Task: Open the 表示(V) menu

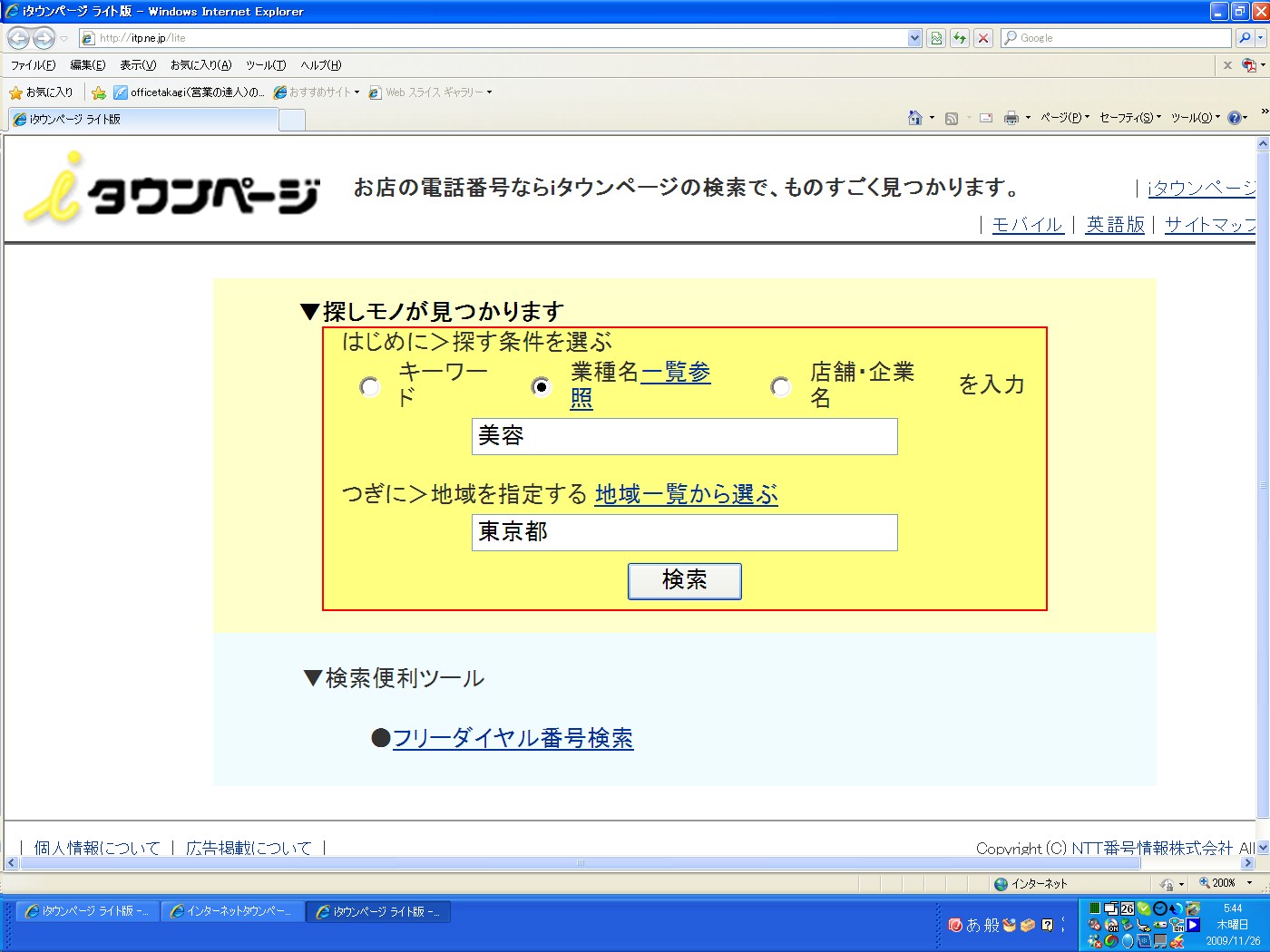Action: [x=138, y=65]
